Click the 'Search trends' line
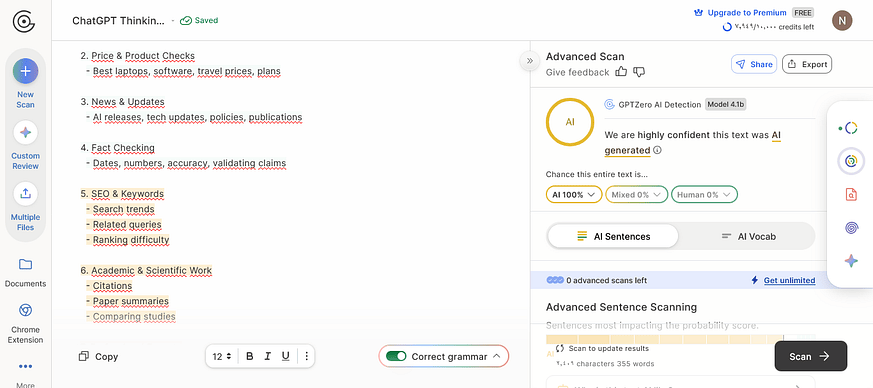 [124, 209]
